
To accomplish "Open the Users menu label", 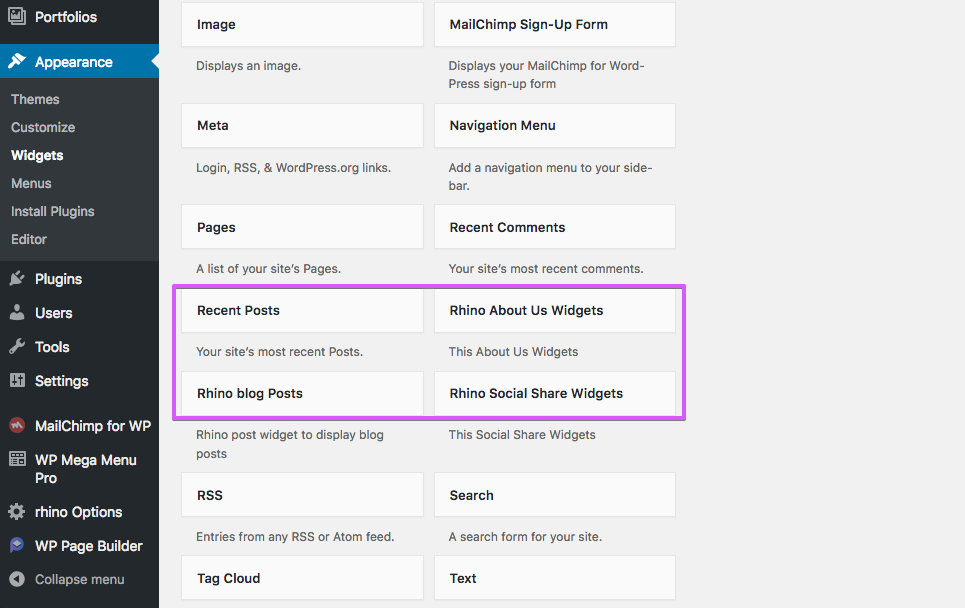I will [54, 313].
